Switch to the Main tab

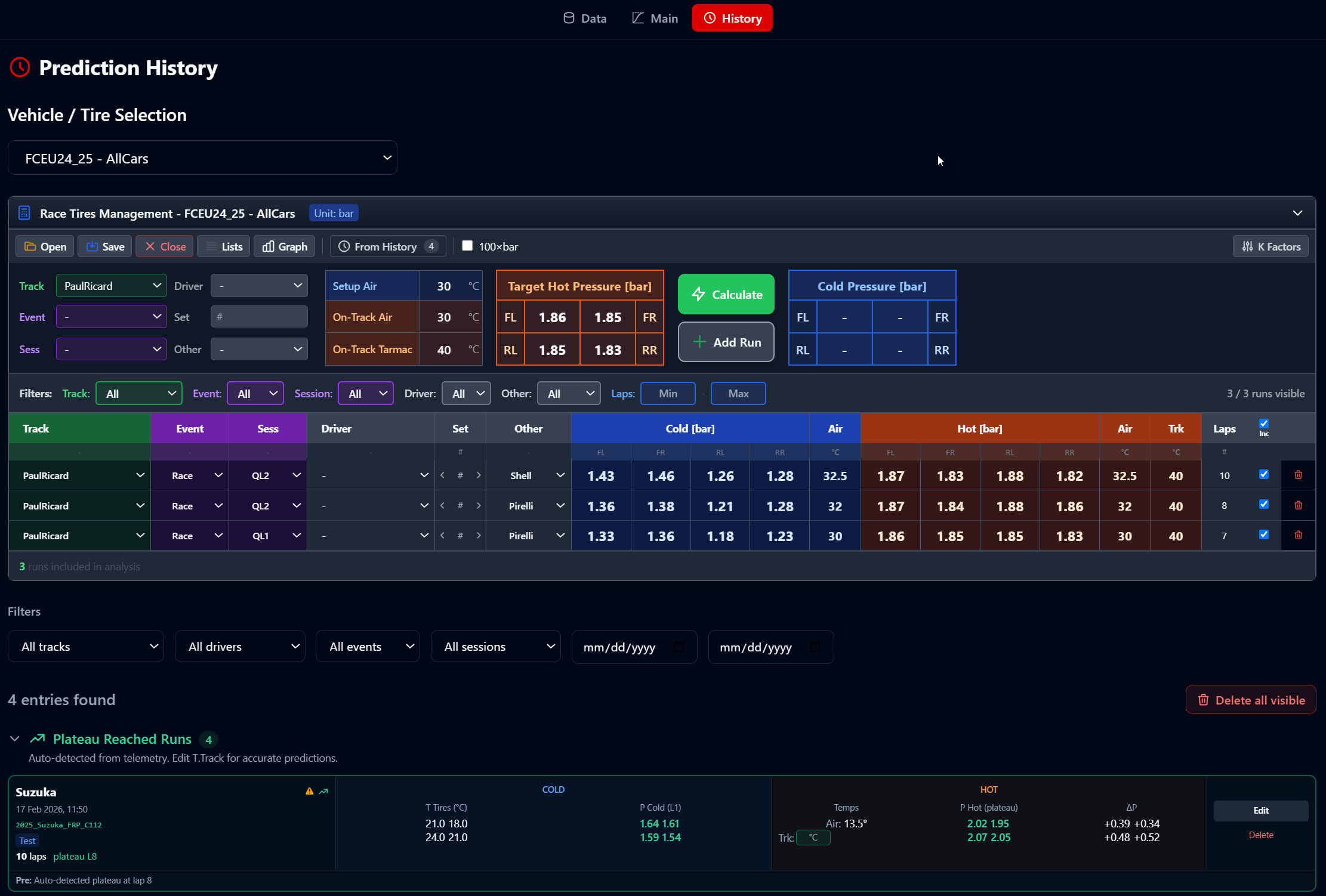[x=655, y=18]
